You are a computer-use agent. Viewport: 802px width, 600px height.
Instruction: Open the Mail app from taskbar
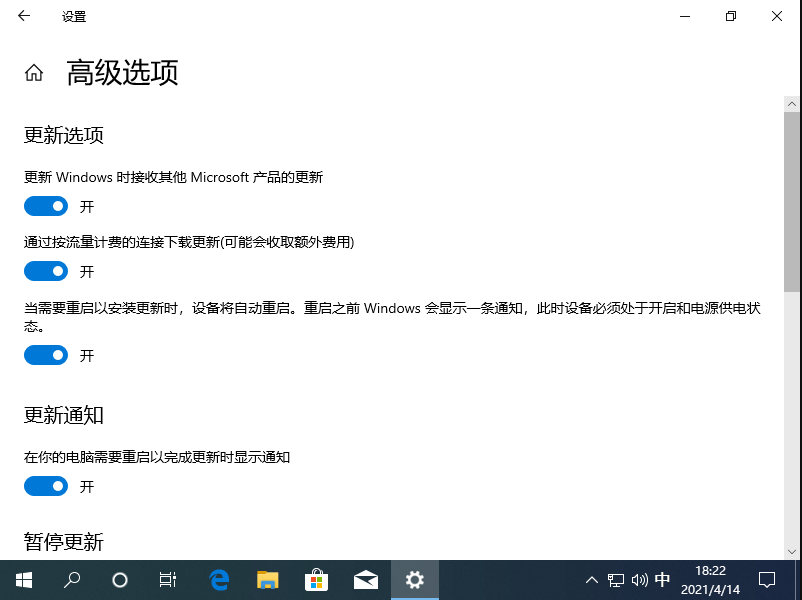(x=365, y=579)
